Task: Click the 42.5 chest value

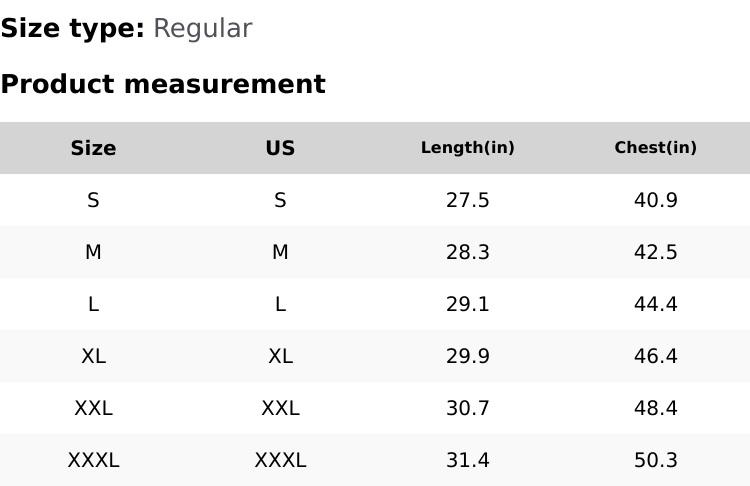Action: 655,252
